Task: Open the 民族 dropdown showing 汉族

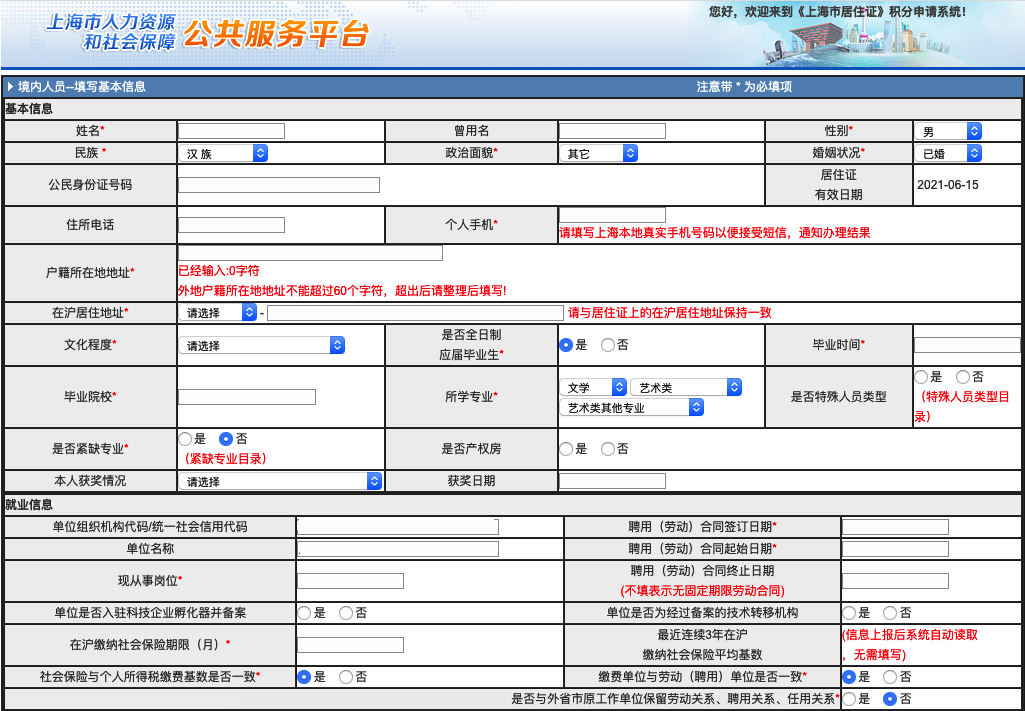Action: [223, 154]
